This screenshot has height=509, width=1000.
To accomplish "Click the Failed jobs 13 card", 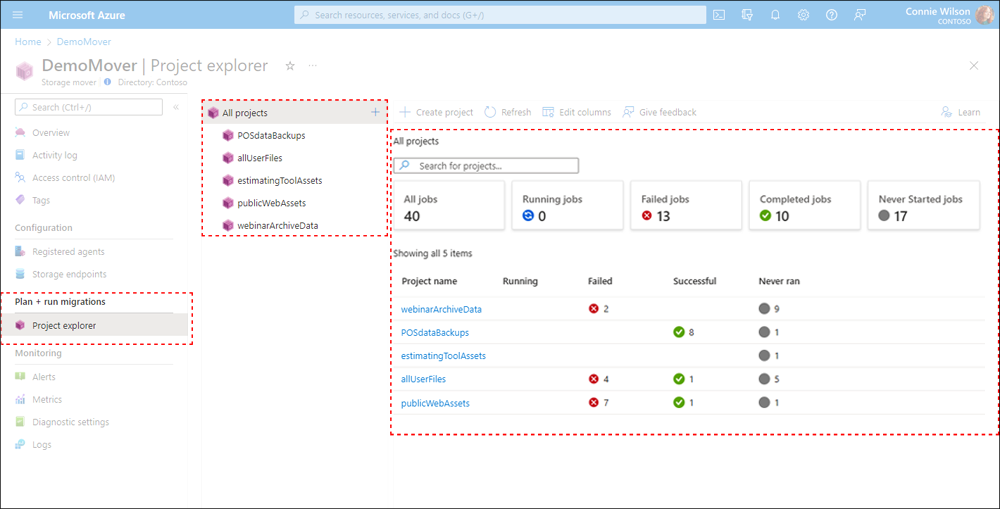I will tap(686, 205).
